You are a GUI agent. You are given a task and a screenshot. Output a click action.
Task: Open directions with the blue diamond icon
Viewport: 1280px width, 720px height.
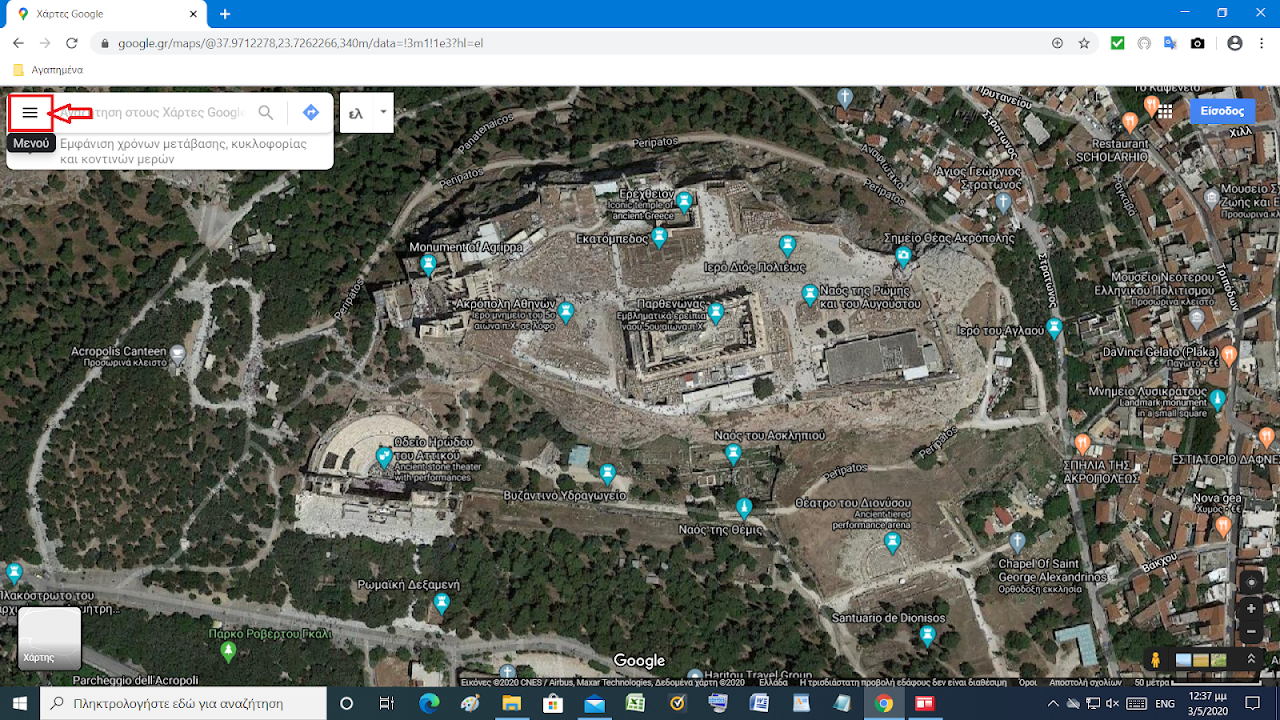[311, 113]
